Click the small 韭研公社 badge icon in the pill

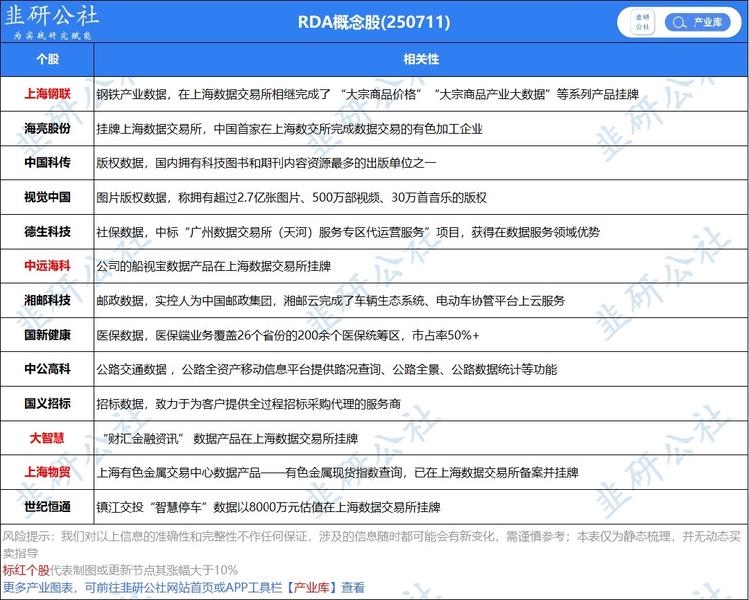tap(642, 22)
